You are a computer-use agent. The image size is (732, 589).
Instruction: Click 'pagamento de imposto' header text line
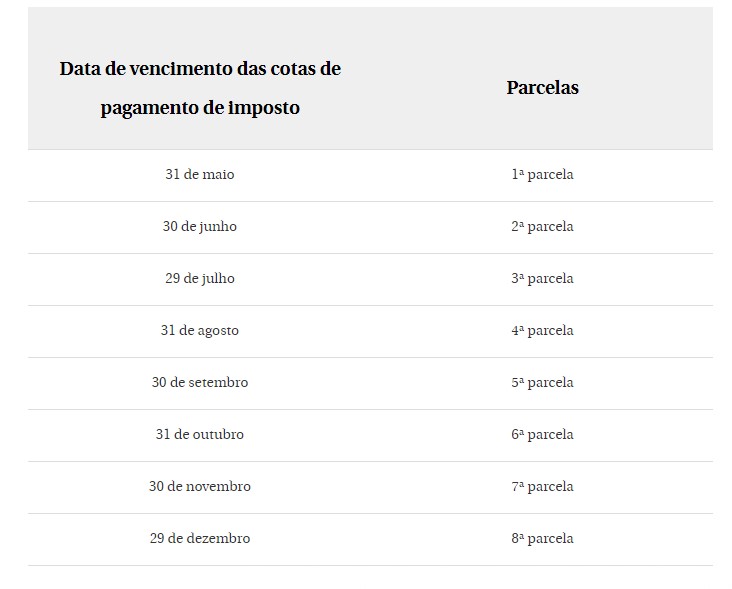(200, 108)
